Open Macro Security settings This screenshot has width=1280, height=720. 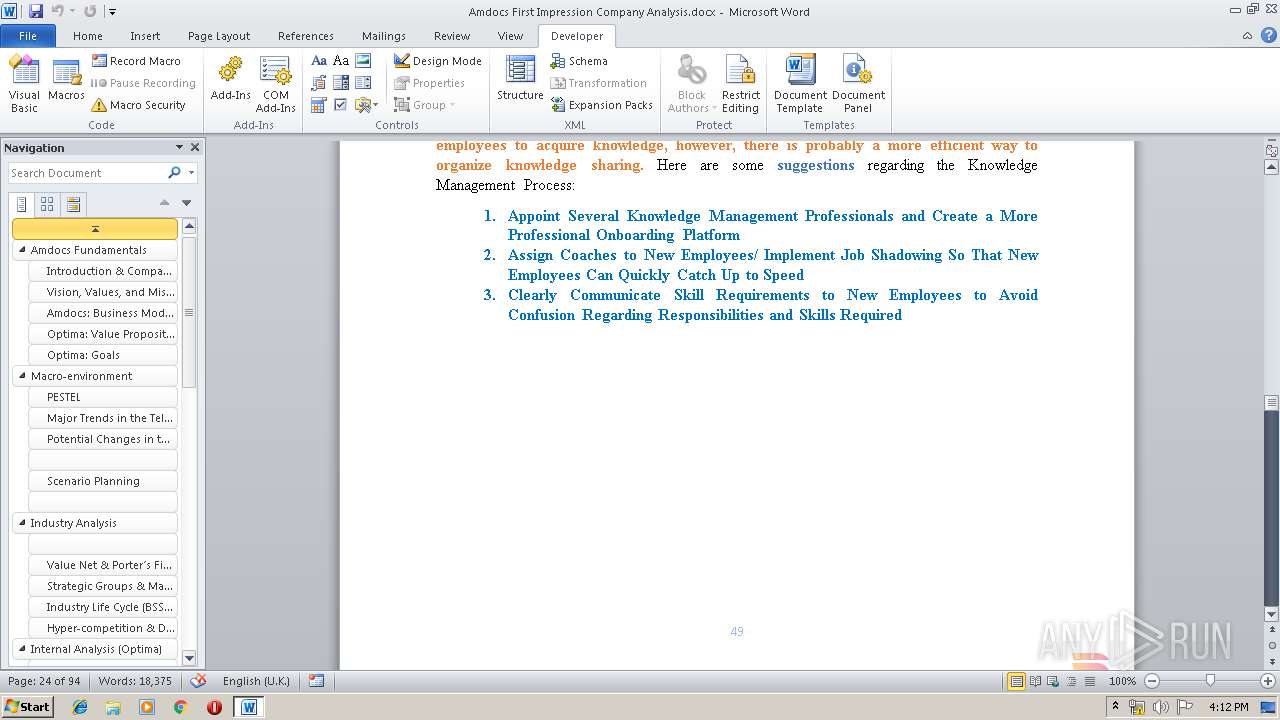coord(138,105)
